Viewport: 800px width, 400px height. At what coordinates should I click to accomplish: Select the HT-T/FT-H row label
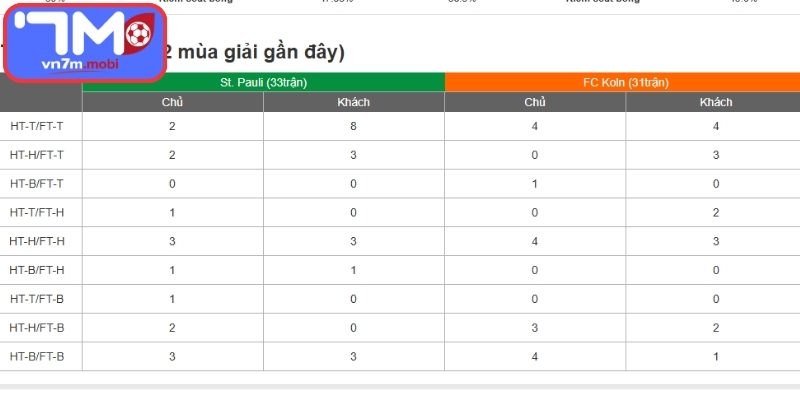click(x=37, y=212)
